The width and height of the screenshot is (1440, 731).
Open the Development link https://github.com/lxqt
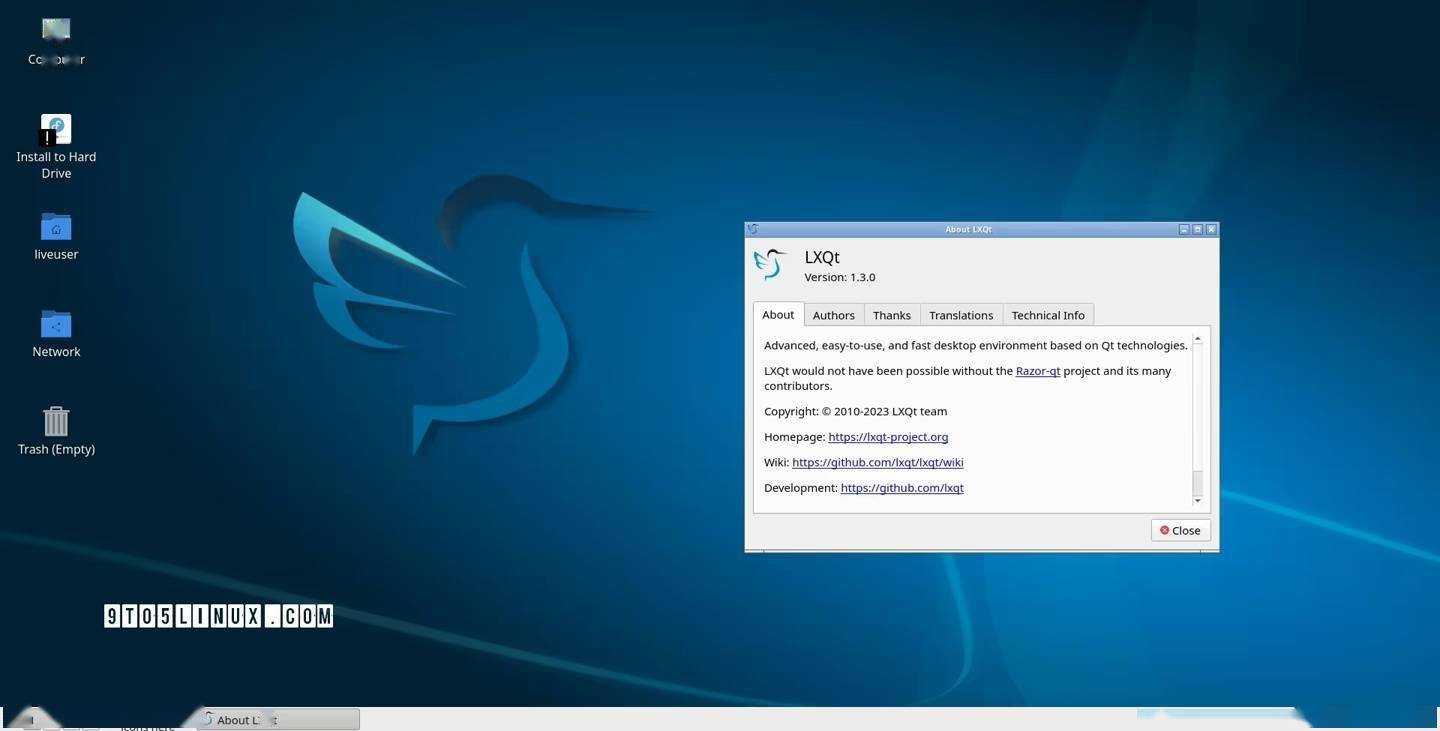coord(902,488)
